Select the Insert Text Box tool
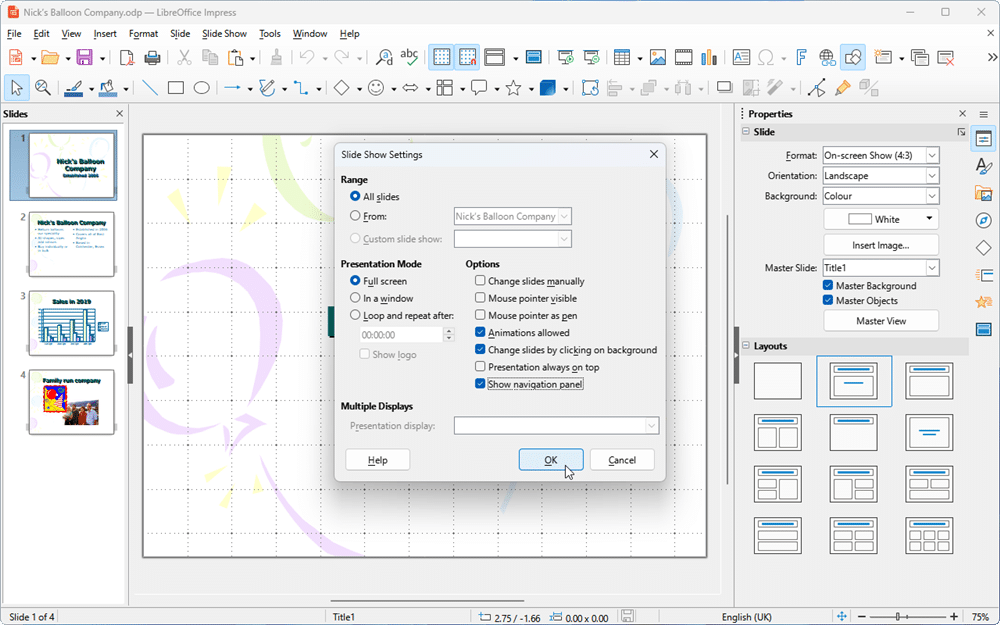This screenshot has width=1000, height=625. 741,57
